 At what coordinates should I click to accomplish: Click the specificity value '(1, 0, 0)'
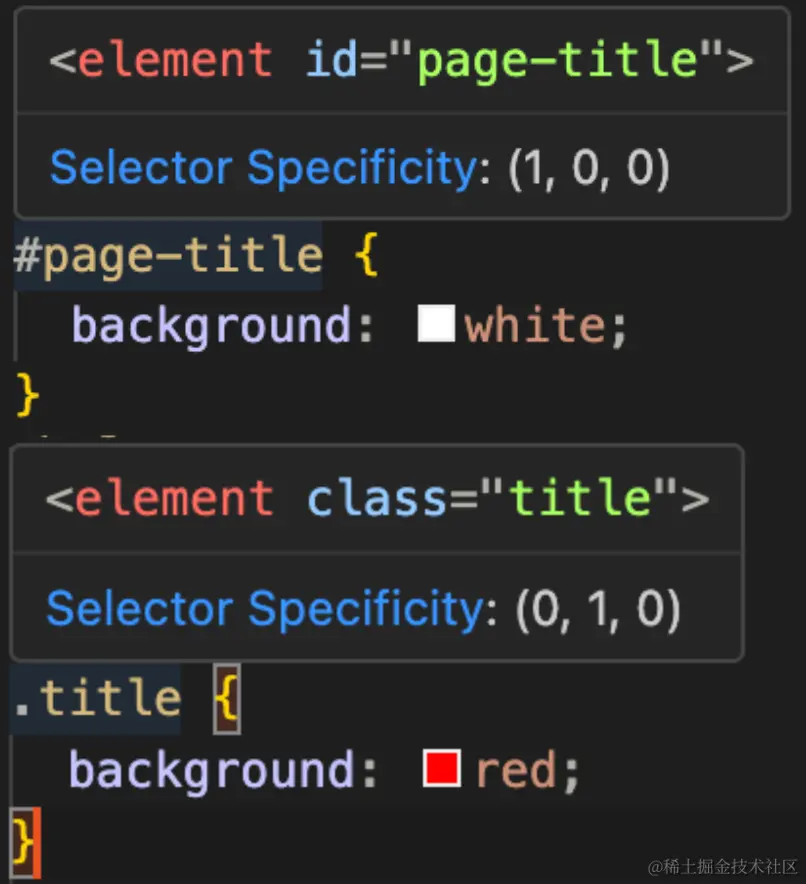click(x=590, y=169)
